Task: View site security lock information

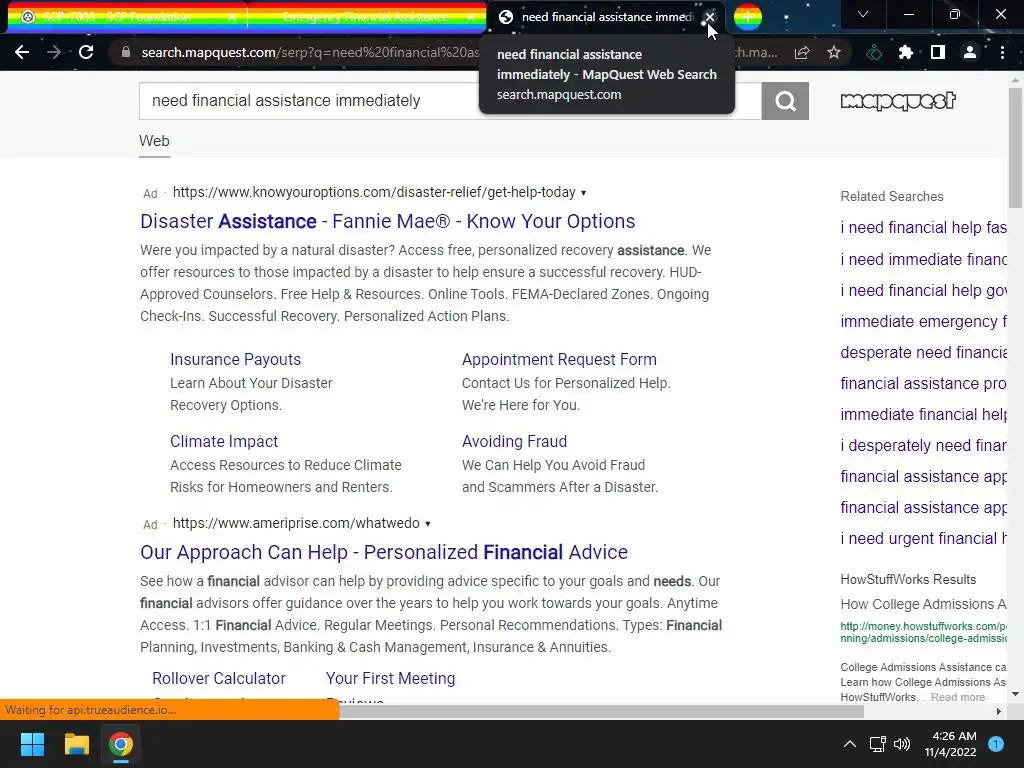Action: (x=126, y=52)
